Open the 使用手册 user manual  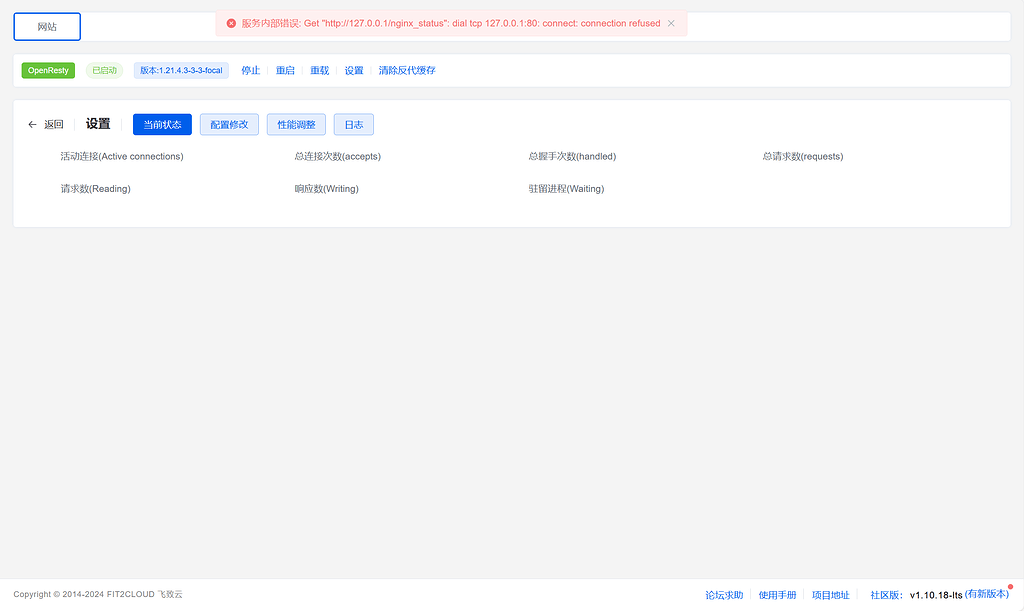778,594
